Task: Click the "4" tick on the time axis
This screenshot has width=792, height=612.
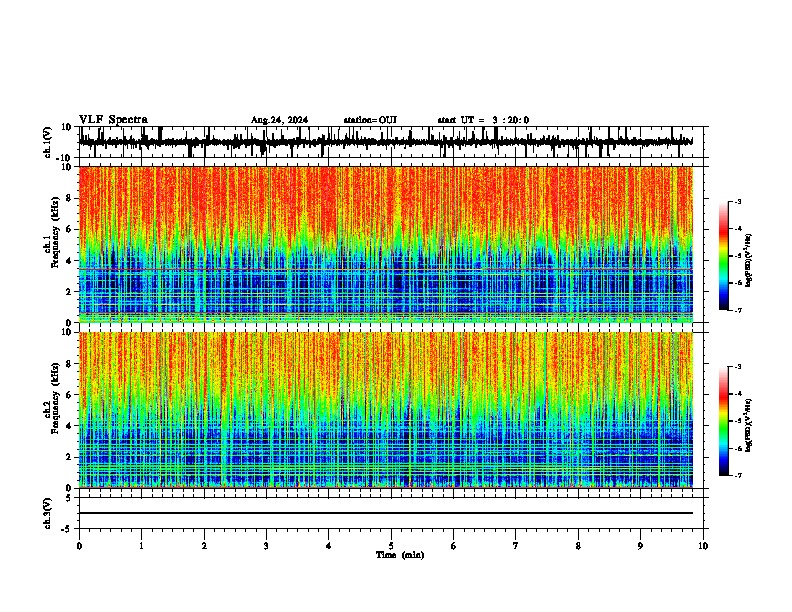Action: pyautogui.click(x=329, y=546)
